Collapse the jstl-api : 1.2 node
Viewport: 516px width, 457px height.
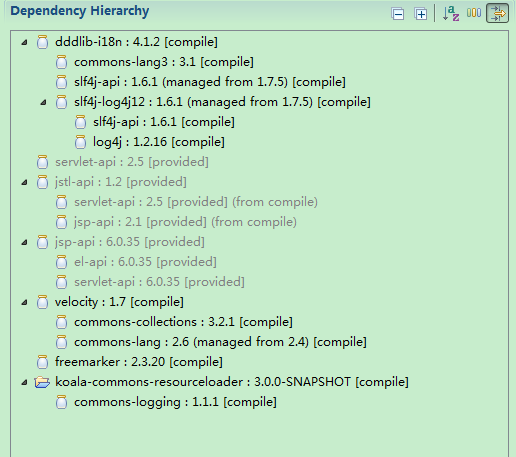(x=24, y=182)
